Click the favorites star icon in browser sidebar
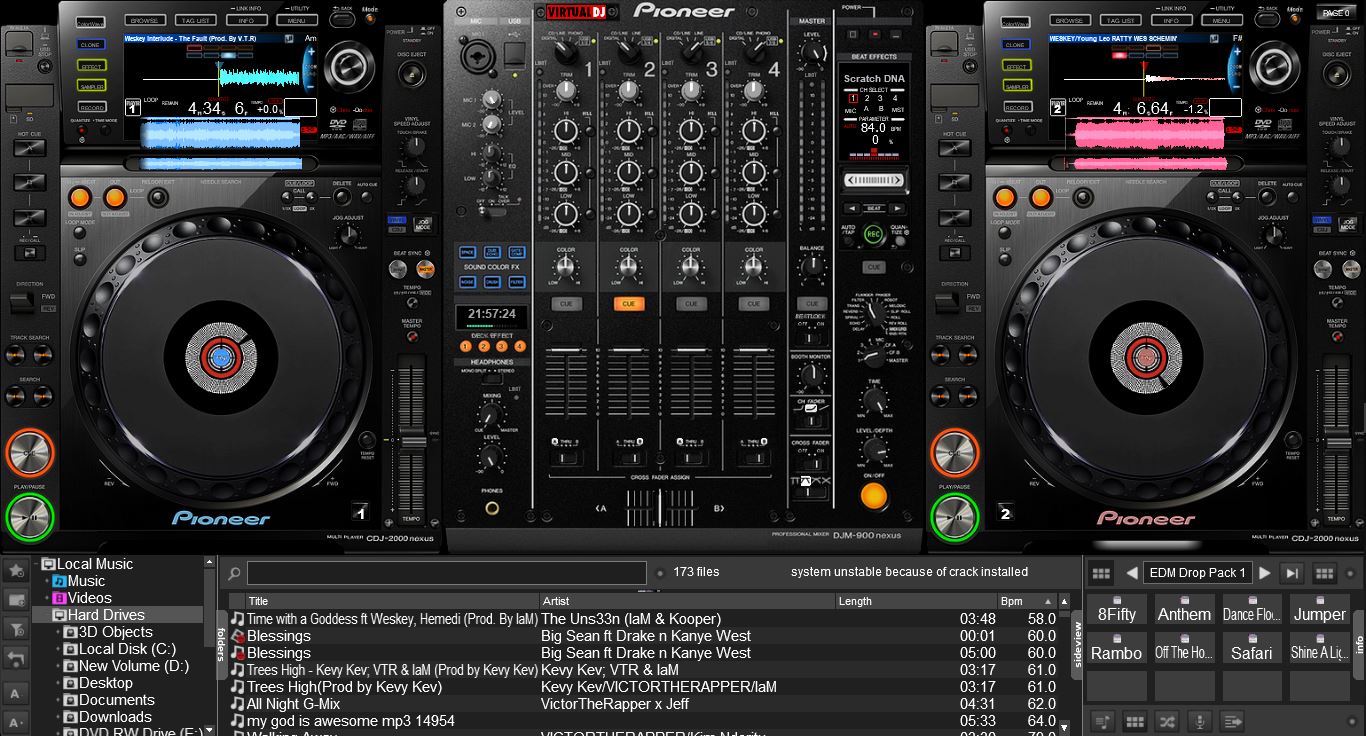 pyautogui.click(x=16, y=570)
